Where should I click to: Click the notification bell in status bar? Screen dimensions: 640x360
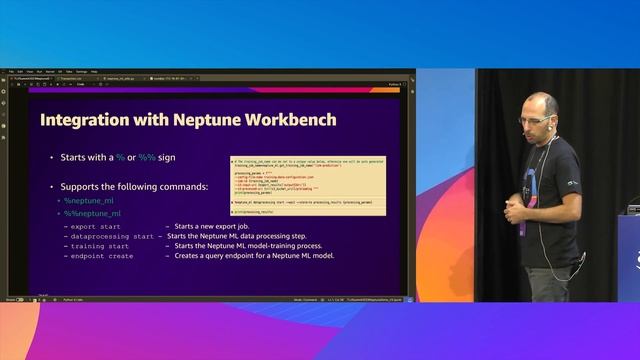point(410,300)
